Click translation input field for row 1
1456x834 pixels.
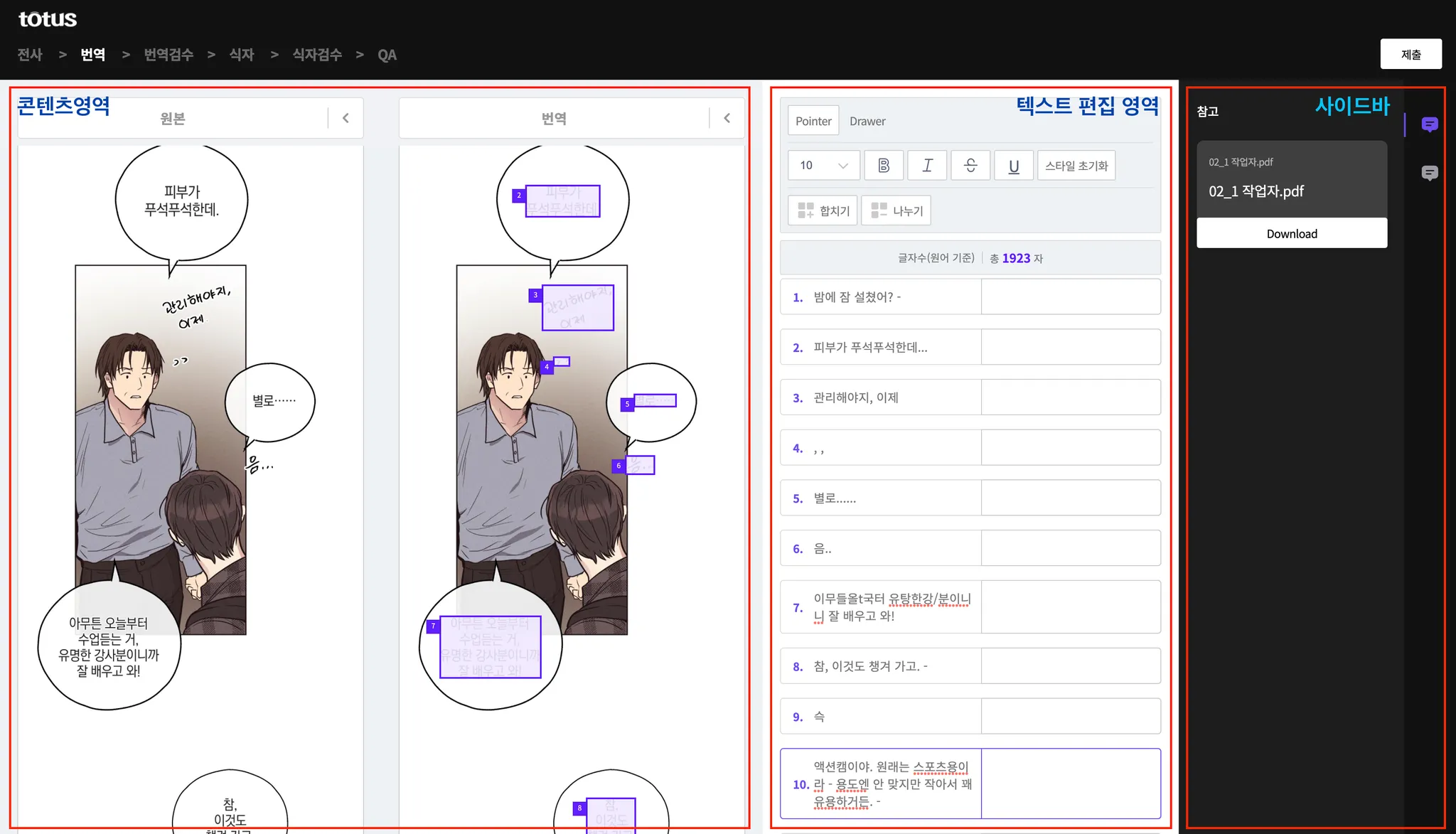coord(1070,297)
